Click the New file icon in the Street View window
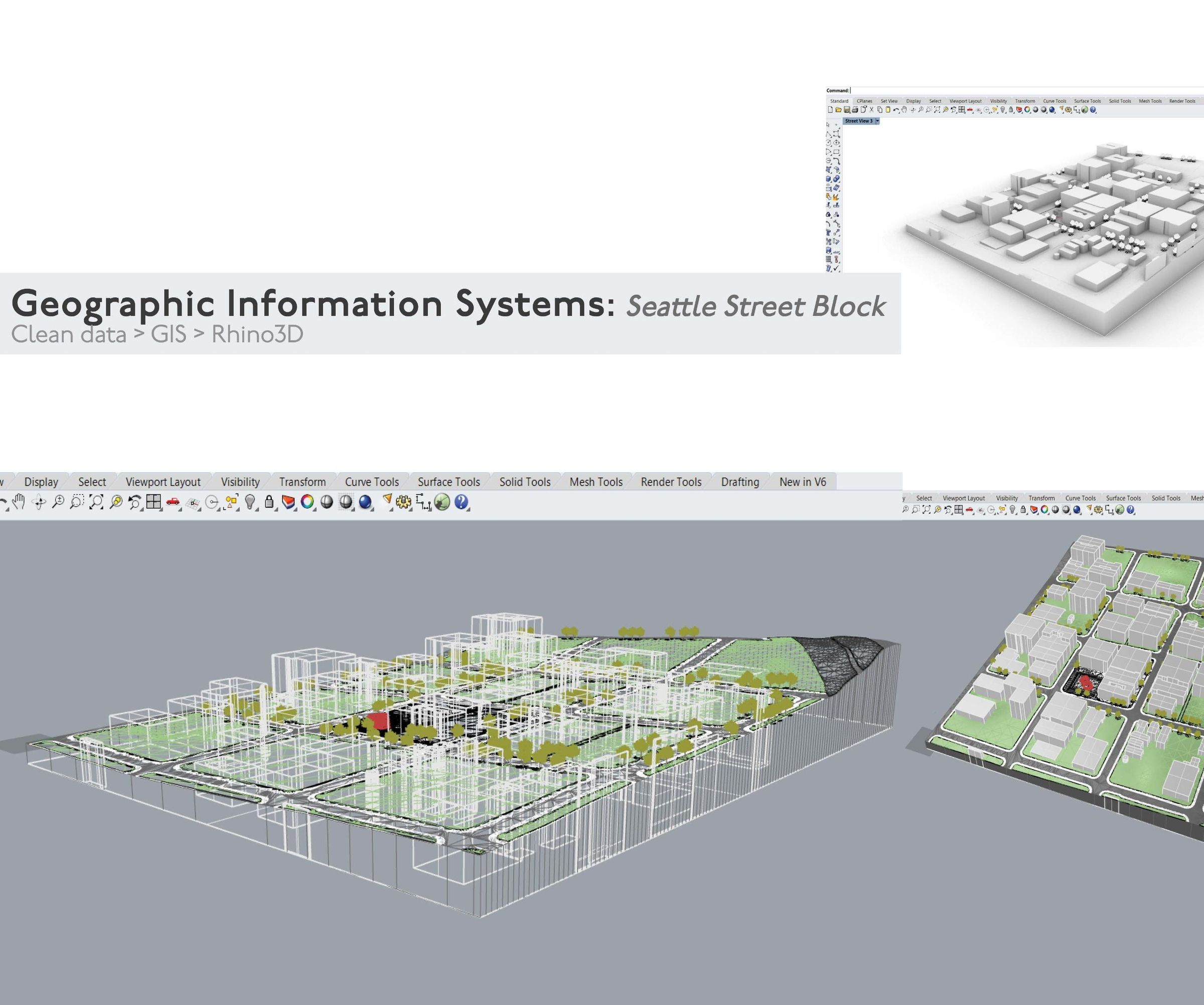 [x=830, y=109]
